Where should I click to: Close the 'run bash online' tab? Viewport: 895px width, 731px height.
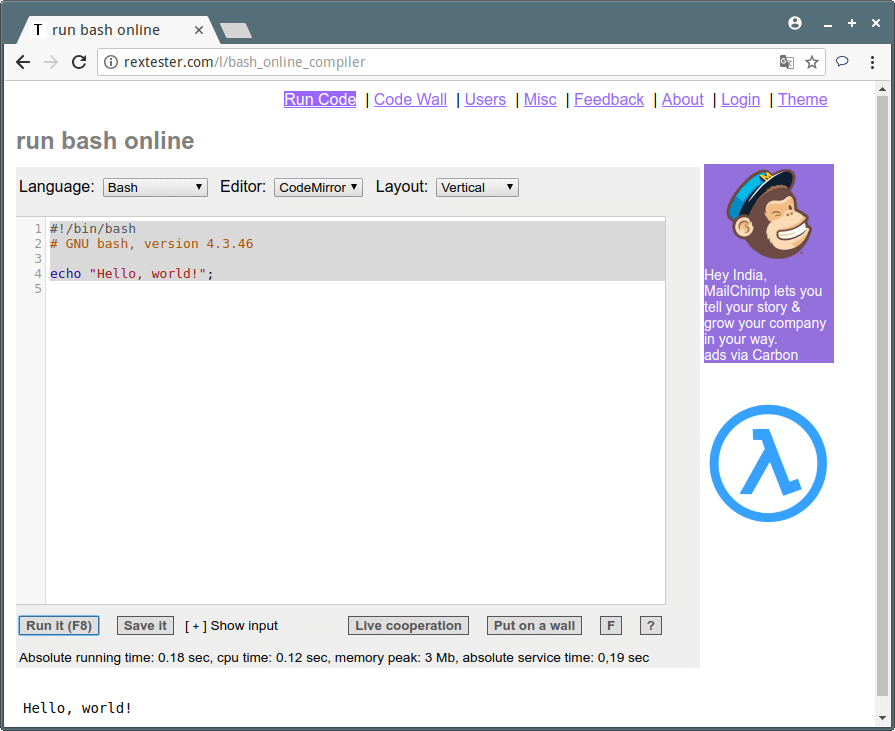coord(199,30)
